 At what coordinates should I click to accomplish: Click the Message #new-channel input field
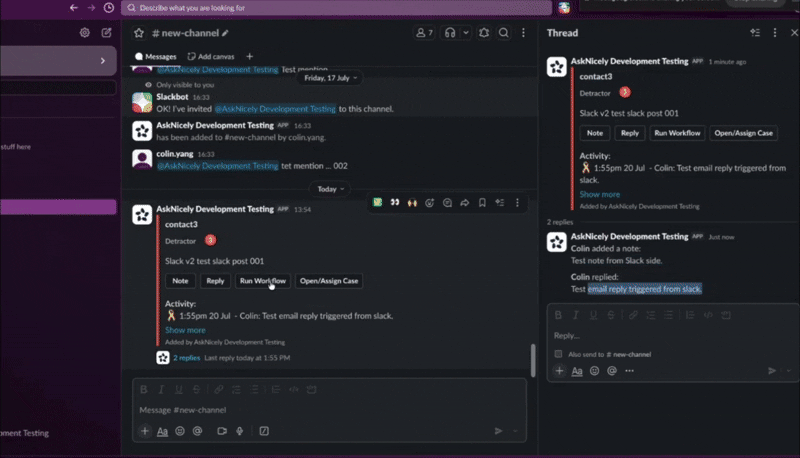click(x=329, y=410)
